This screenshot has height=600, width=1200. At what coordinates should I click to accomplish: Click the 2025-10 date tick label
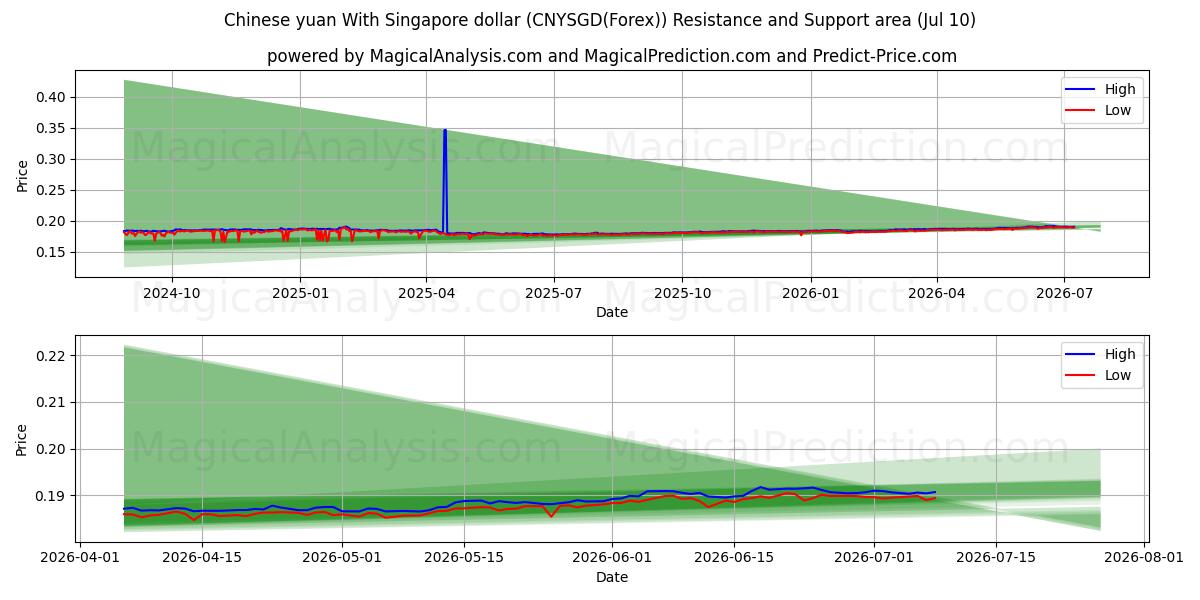682,293
